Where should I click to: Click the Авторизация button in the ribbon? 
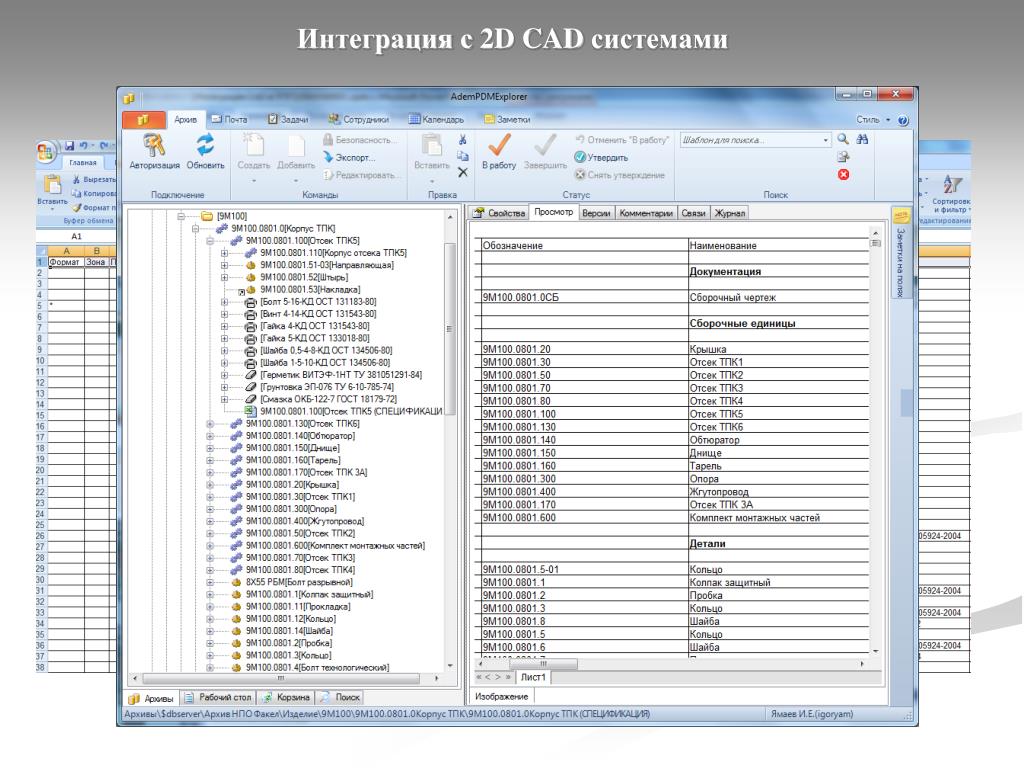(x=154, y=152)
